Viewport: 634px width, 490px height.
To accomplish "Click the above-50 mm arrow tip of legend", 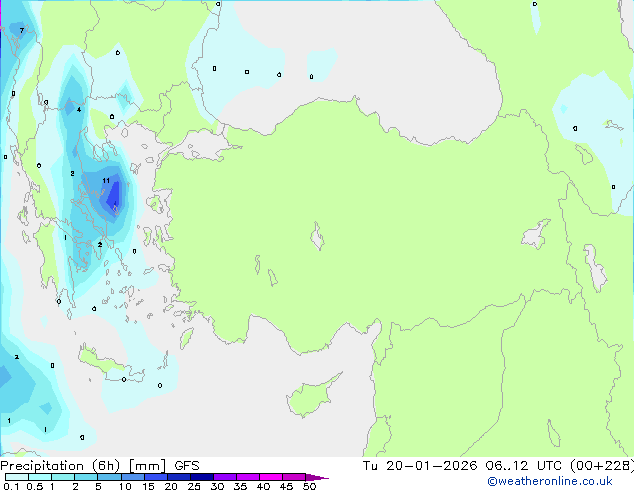I will coord(317,477).
